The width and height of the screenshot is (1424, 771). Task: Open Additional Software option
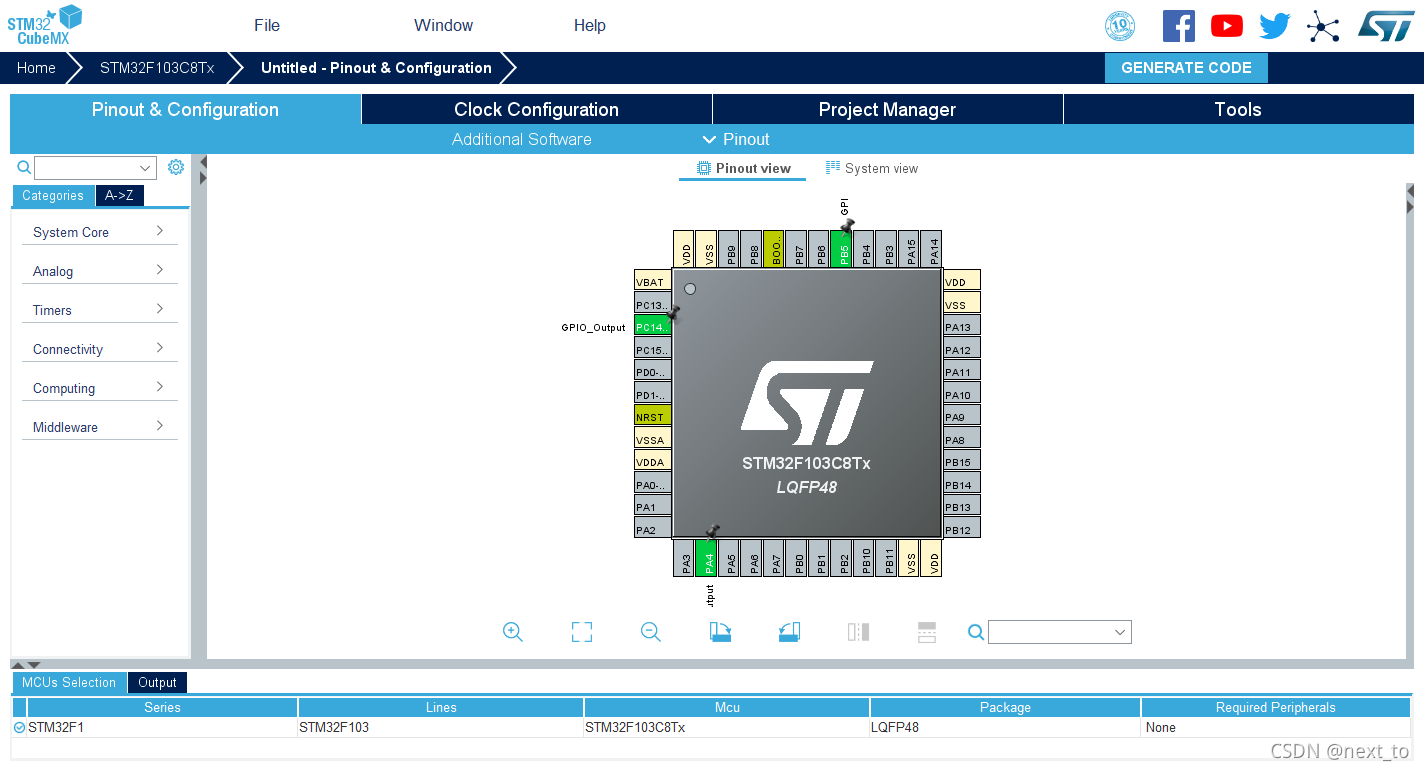coord(522,139)
